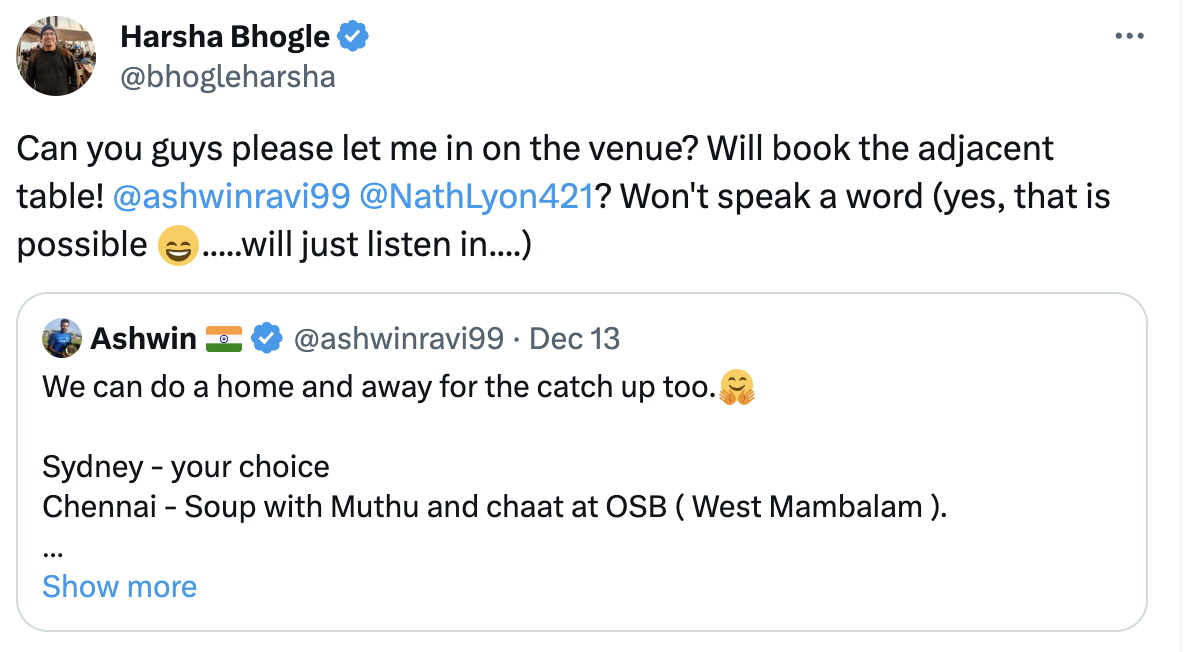Click the "Sydney - your choice" line
This screenshot has width=1196, height=652.
tap(186, 467)
